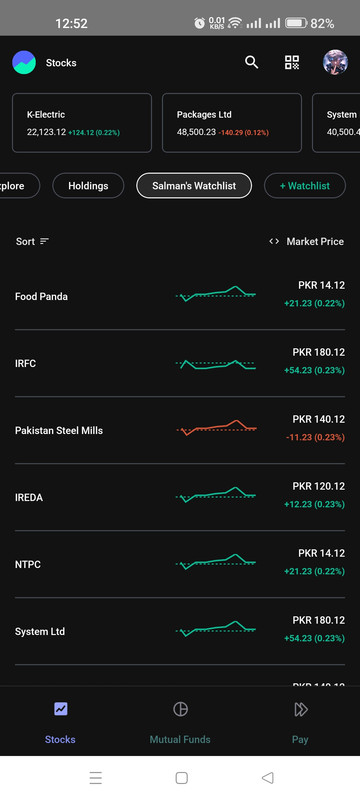Add a new list with + Watchlist
Screen dimensions: 360x800
[305, 186]
